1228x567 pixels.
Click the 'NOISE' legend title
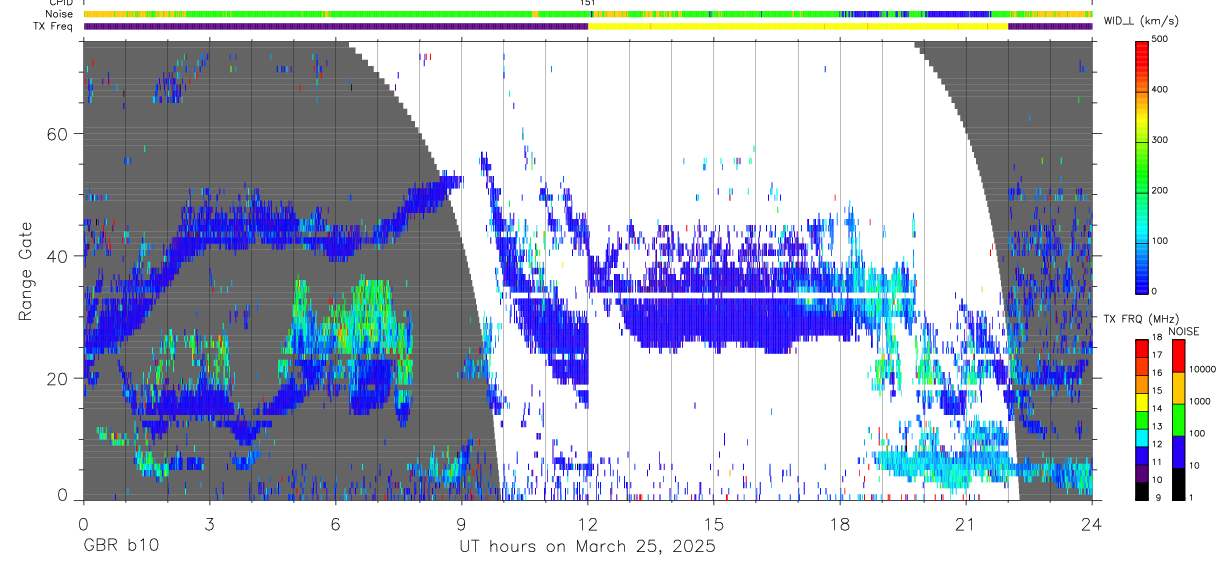[1184, 331]
